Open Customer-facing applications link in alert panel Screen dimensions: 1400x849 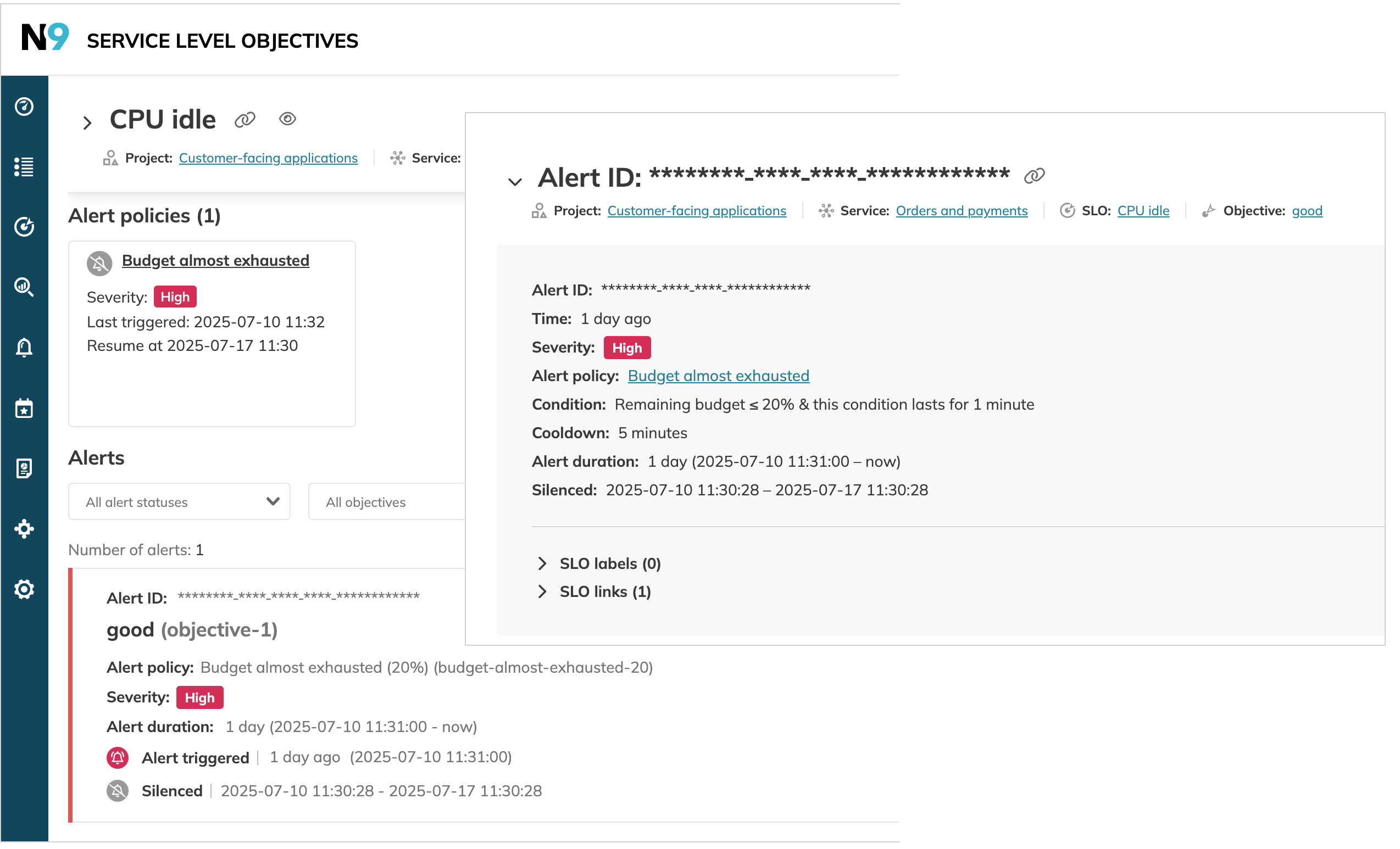697,211
